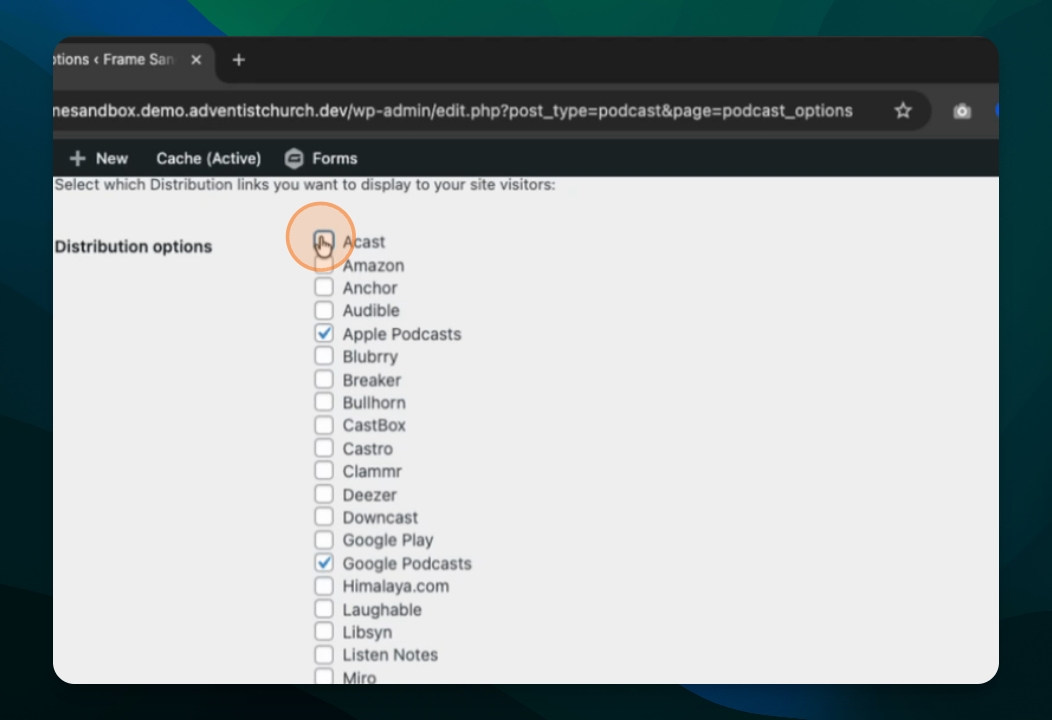Click the plus icon beside New
Image resolution: width=1052 pixels, height=720 pixels.
(77, 158)
